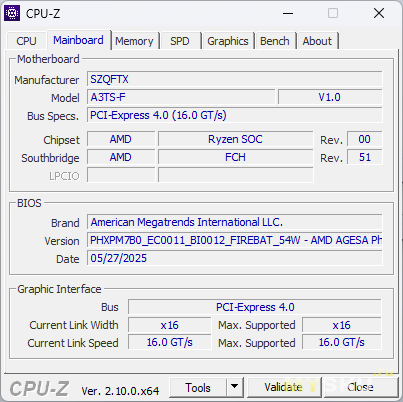Select the Mainboard tab
Viewport: 403px width, 402px height.
point(78,40)
